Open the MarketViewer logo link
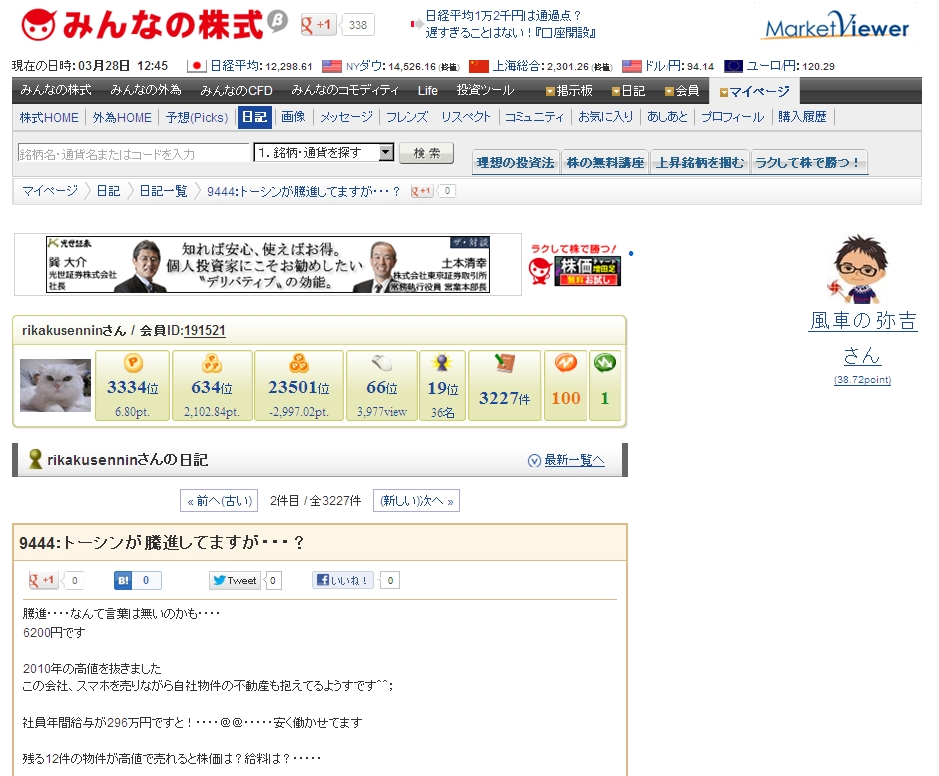 coord(836,27)
